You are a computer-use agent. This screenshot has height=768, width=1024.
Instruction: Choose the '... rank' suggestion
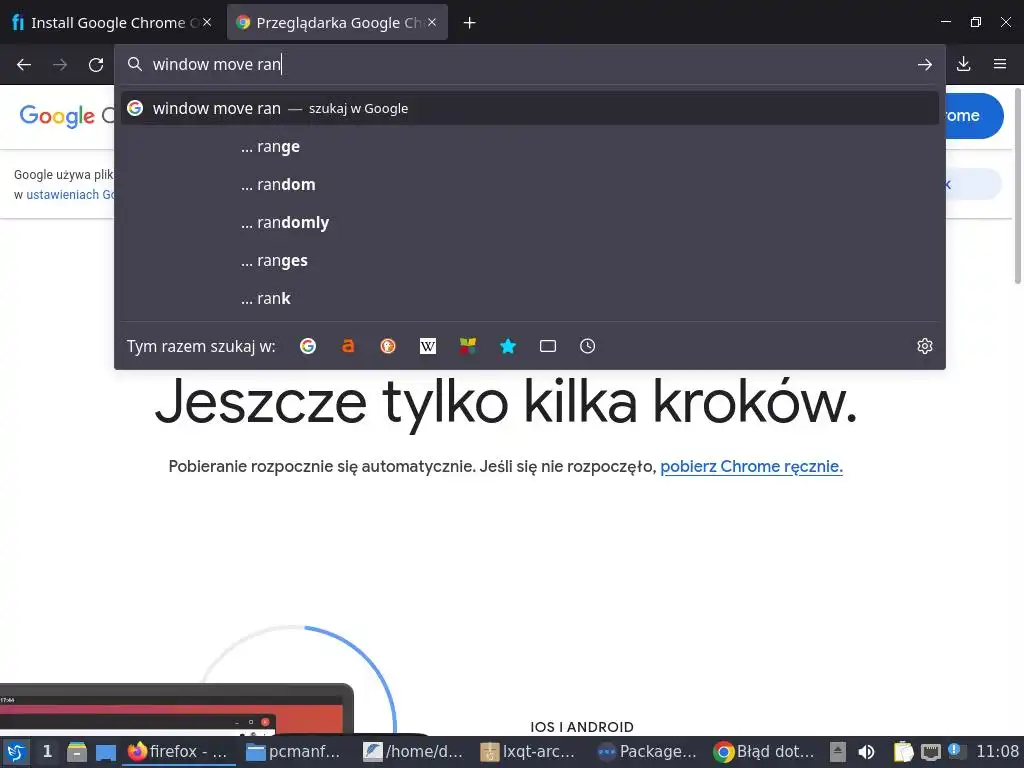click(530, 298)
